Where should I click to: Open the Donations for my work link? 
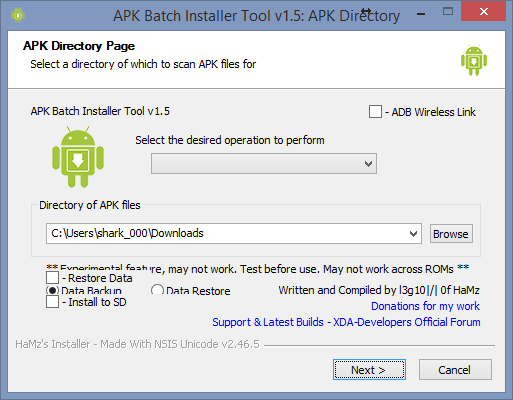point(425,306)
